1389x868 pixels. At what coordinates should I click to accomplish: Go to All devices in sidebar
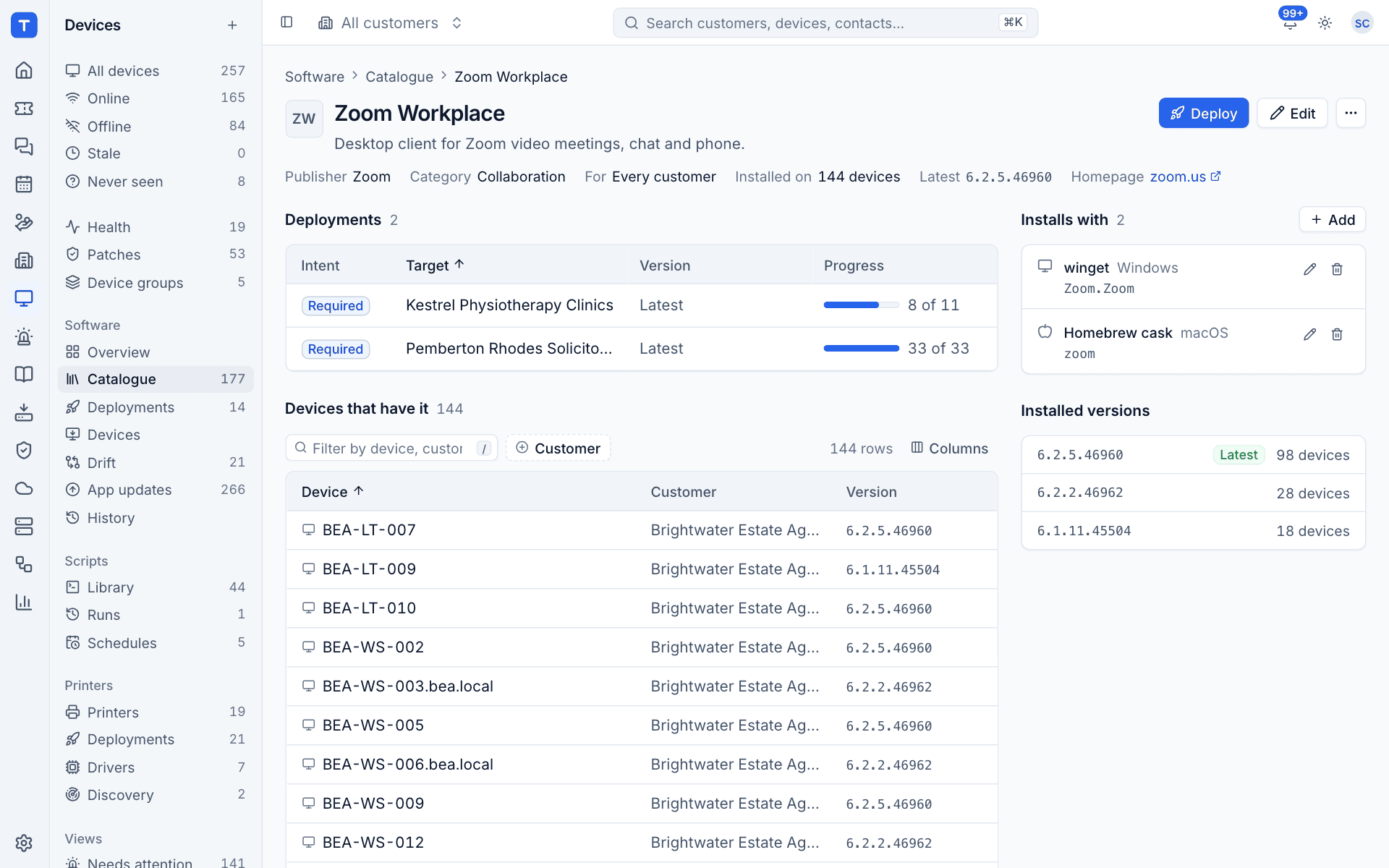pyautogui.click(x=156, y=71)
